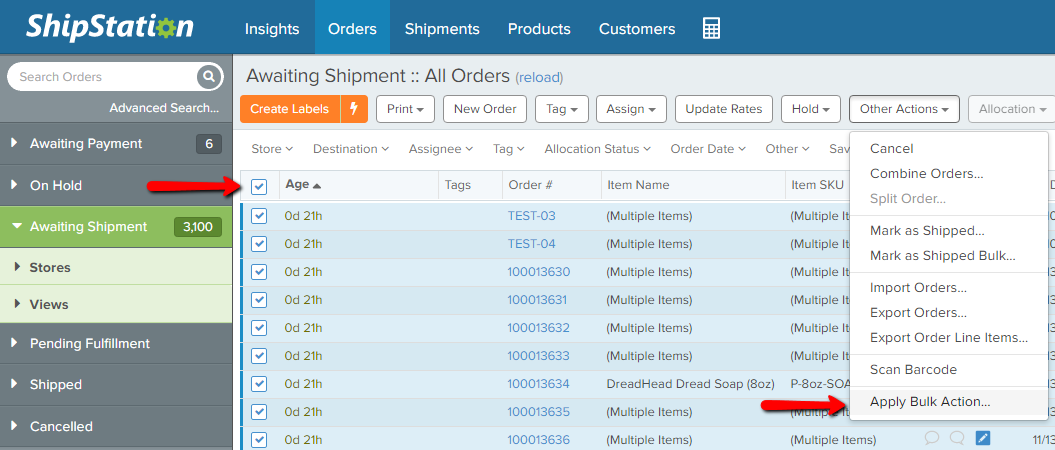Open the Allocation Status filter
Viewport: 1055px width, 450px height.
click(597, 149)
